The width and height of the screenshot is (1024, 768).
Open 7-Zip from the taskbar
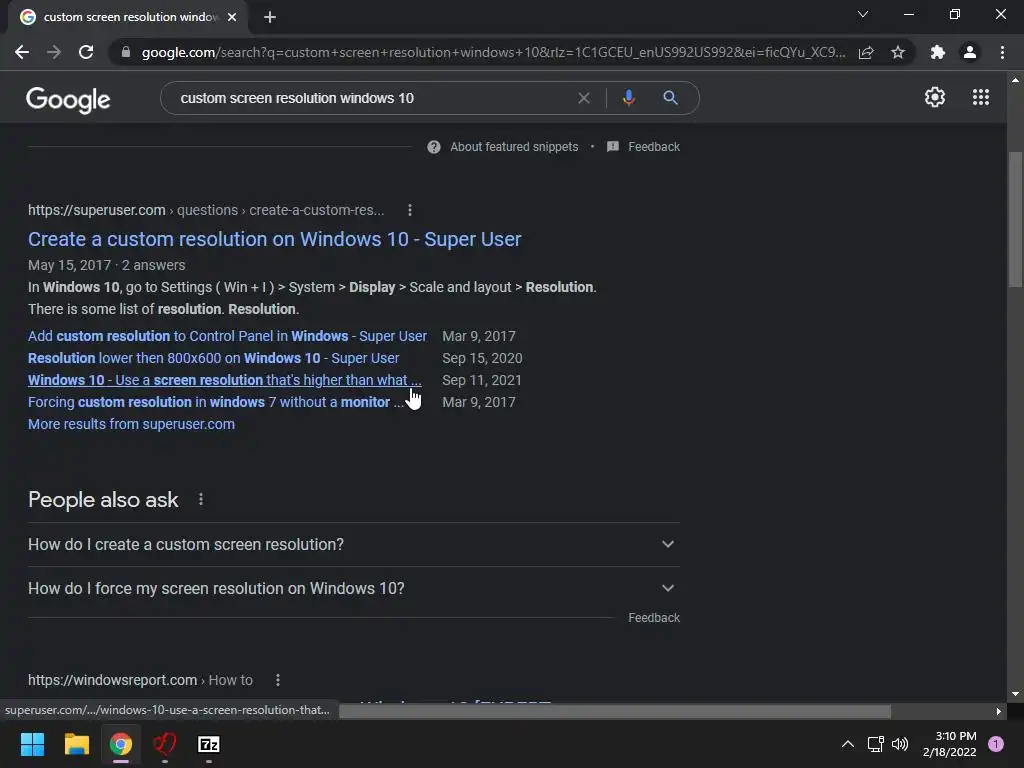tap(209, 744)
